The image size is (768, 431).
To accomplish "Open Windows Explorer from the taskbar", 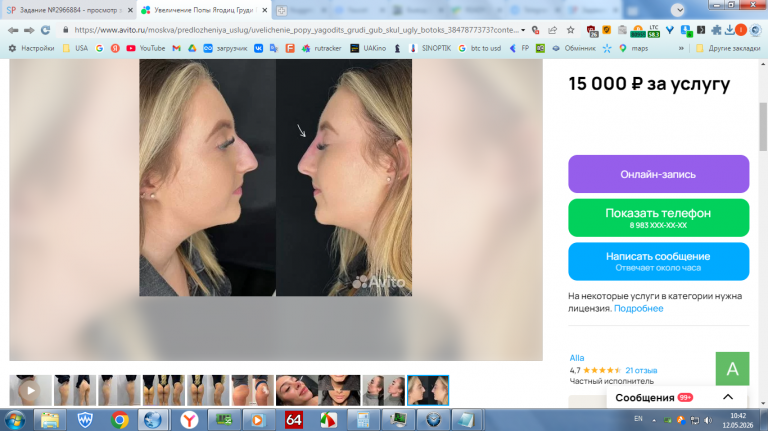I will 49,420.
